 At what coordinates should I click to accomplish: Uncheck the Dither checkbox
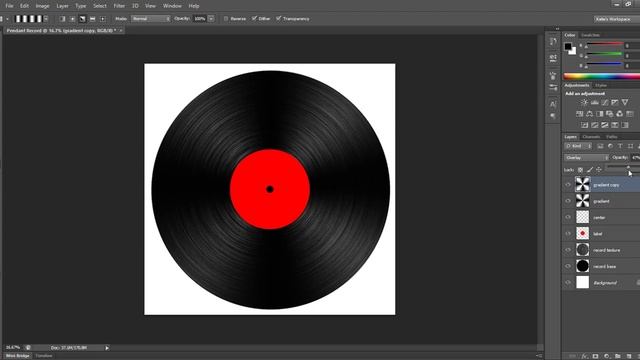click(254, 19)
